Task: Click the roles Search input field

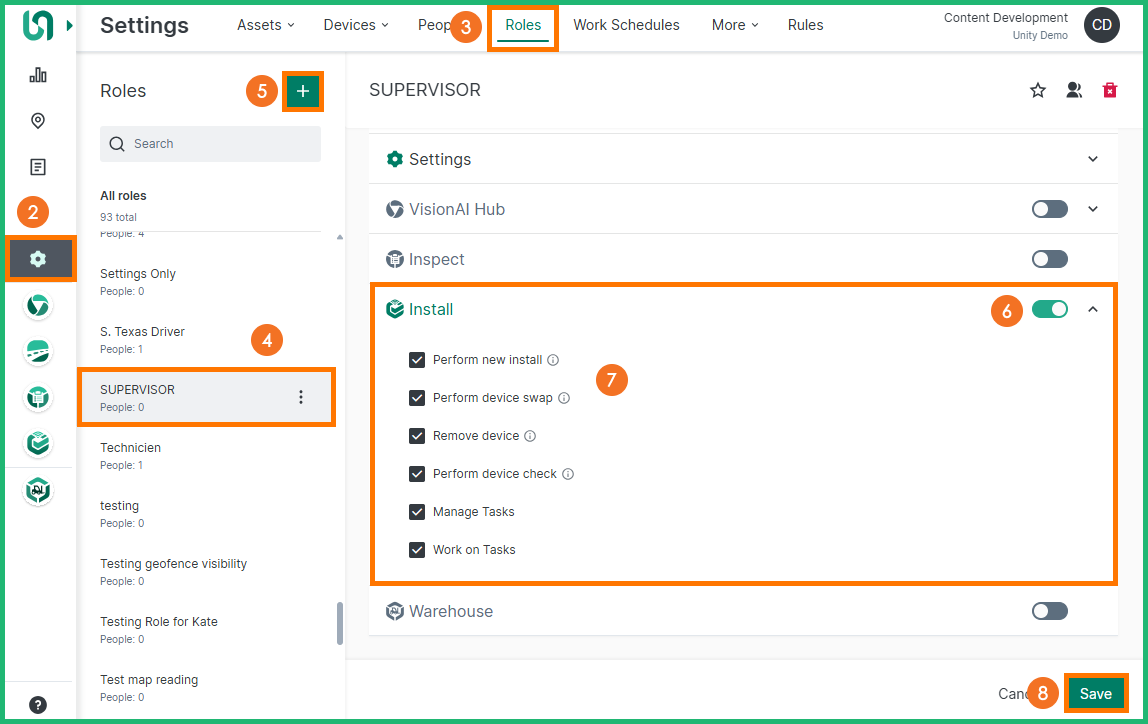Action: [210, 144]
